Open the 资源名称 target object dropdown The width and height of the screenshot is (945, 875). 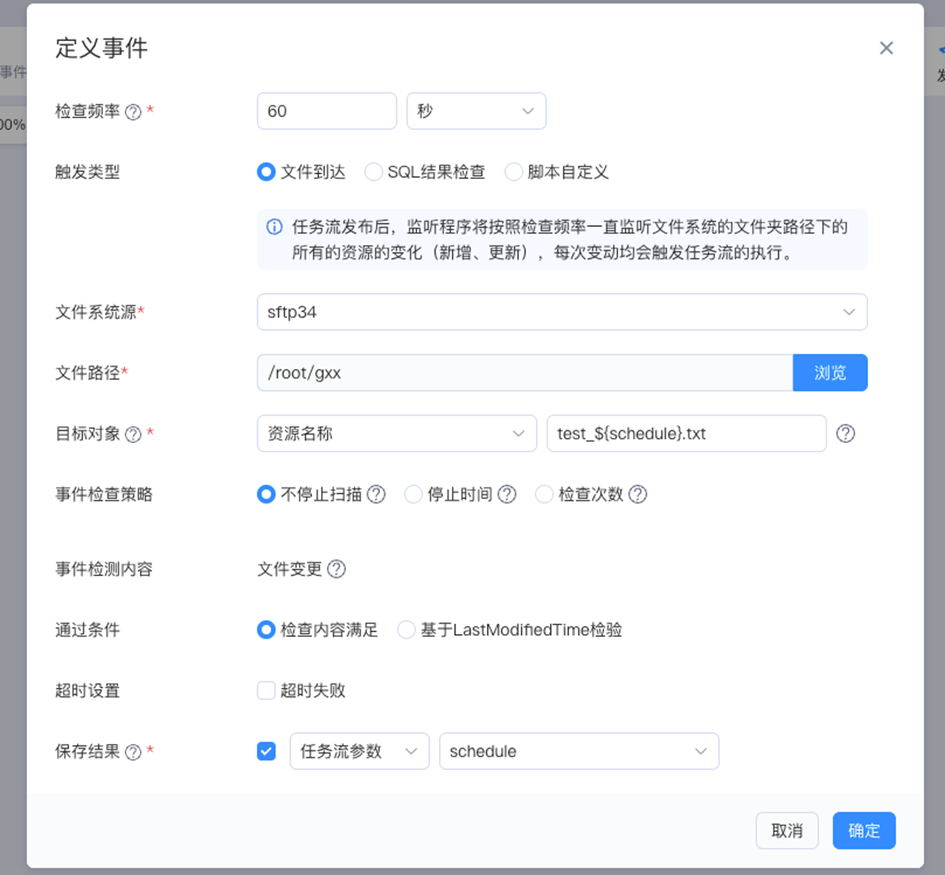click(x=396, y=433)
